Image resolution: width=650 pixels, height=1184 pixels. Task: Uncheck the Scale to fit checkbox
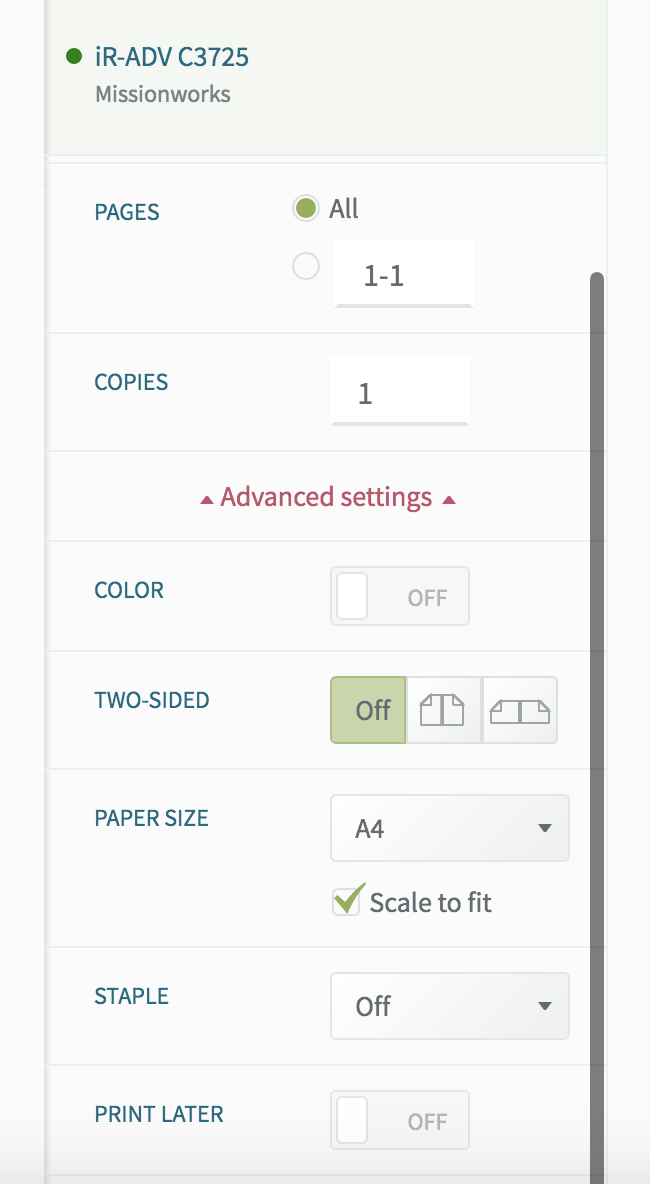tap(346, 902)
